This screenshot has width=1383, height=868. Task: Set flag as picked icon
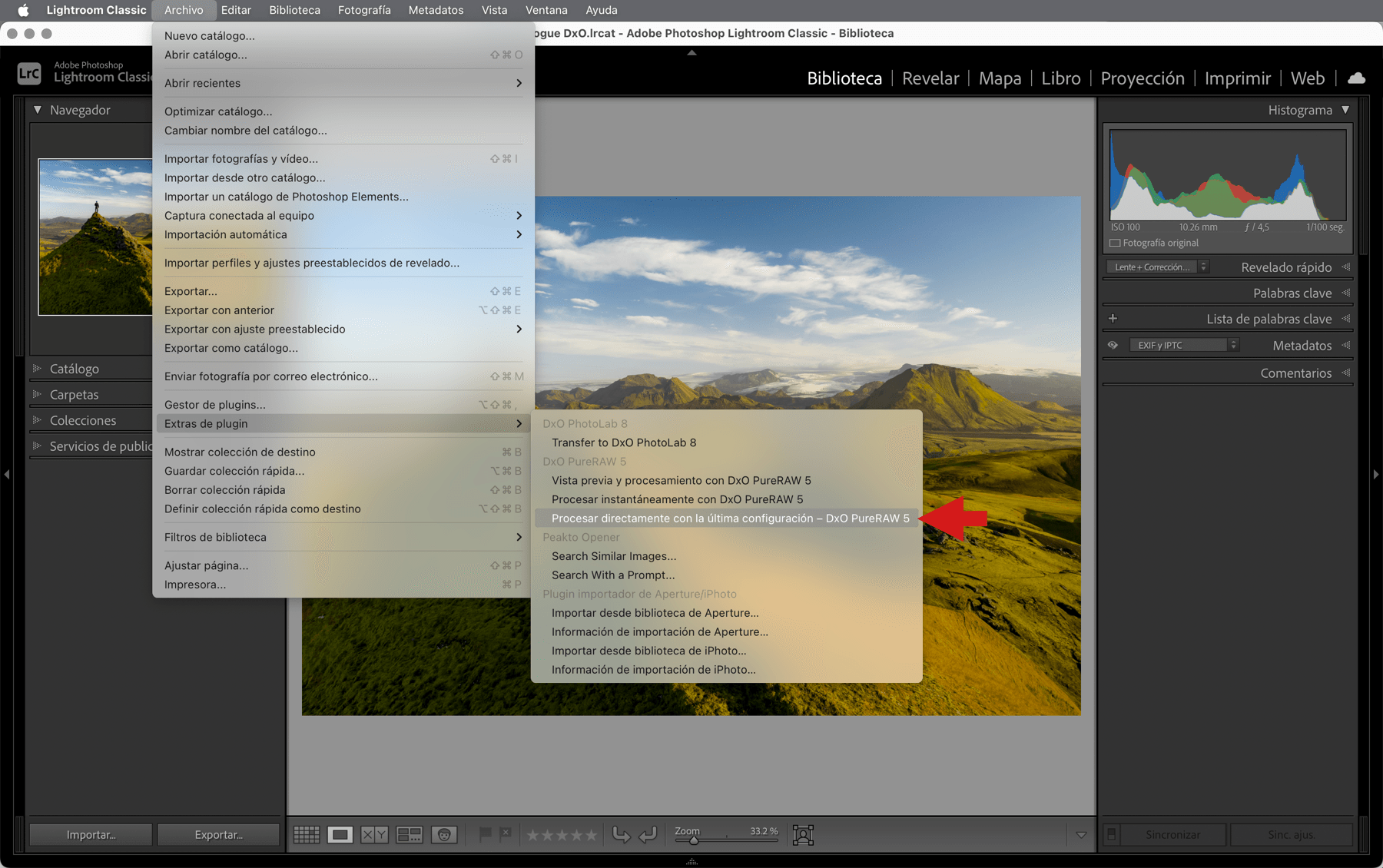click(485, 834)
